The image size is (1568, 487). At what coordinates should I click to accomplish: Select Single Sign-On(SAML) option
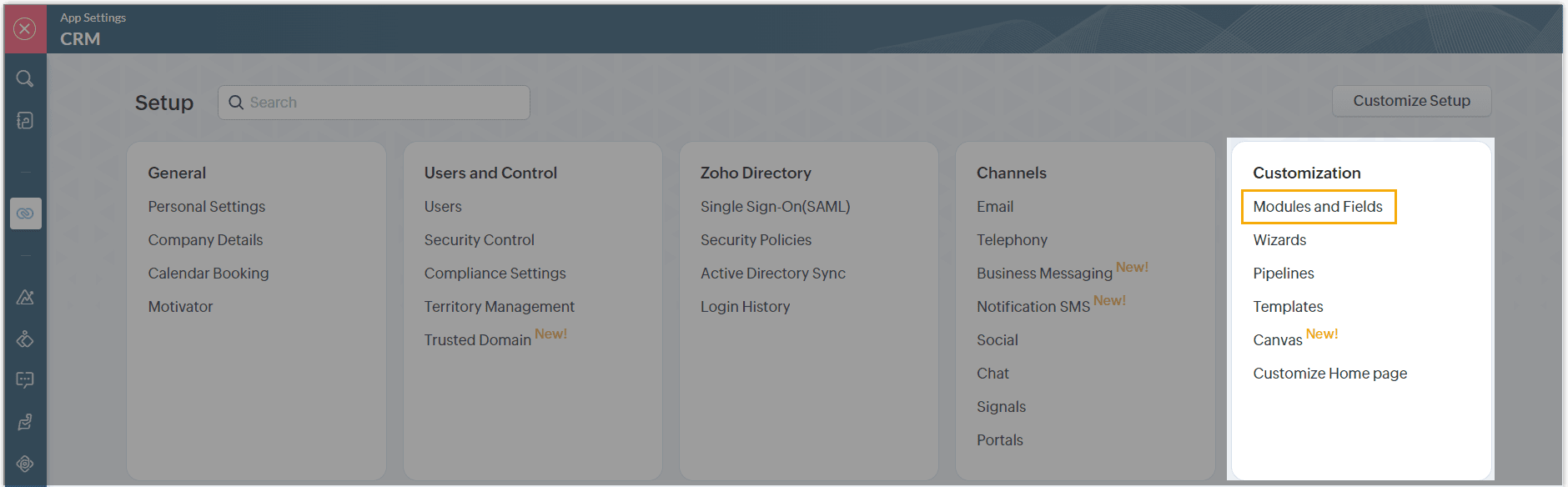click(x=775, y=207)
